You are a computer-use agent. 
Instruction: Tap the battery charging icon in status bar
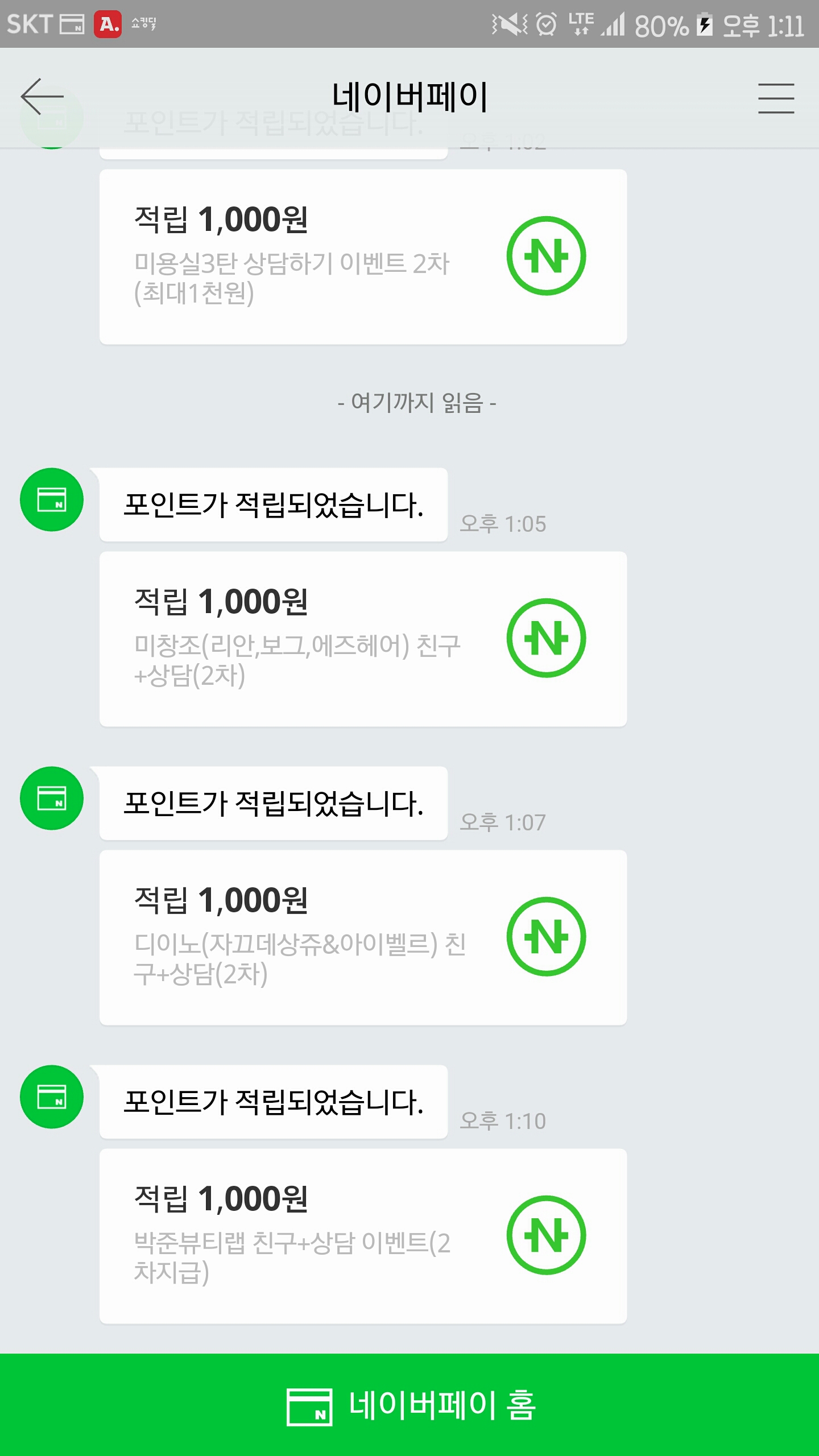coord(705,24)
